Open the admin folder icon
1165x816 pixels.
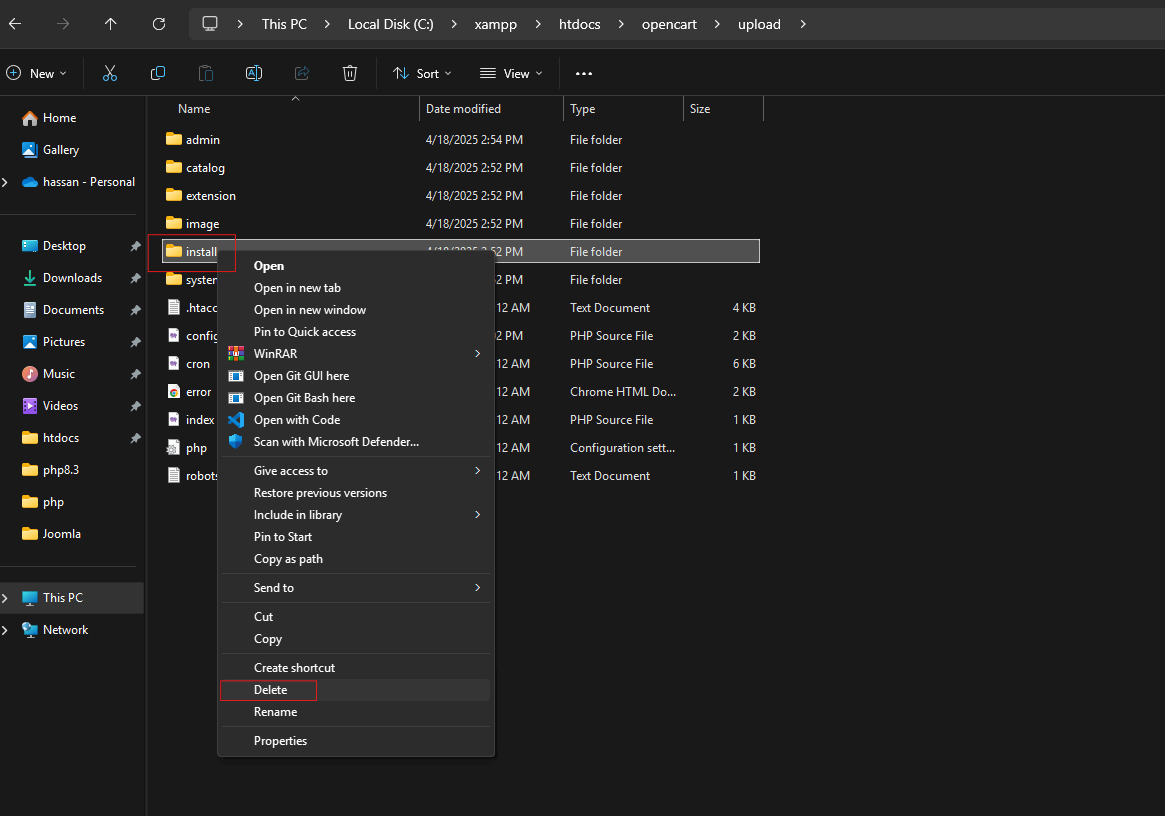point(174,140)
